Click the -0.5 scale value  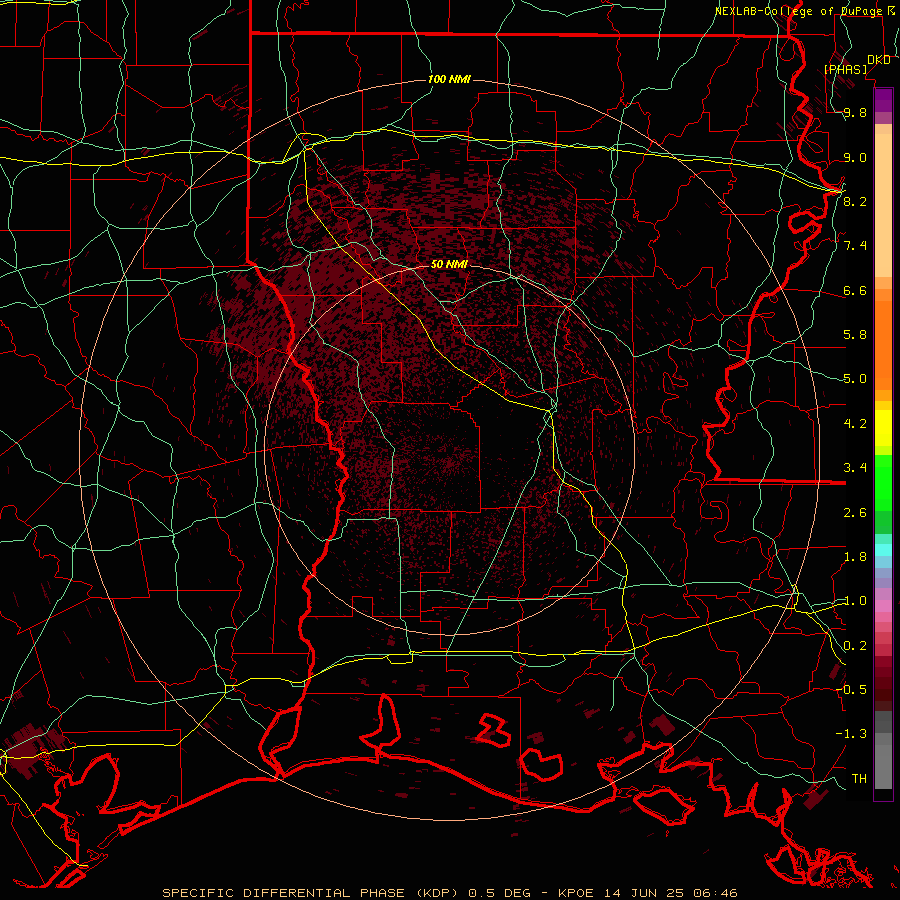(x=851, y=689)
